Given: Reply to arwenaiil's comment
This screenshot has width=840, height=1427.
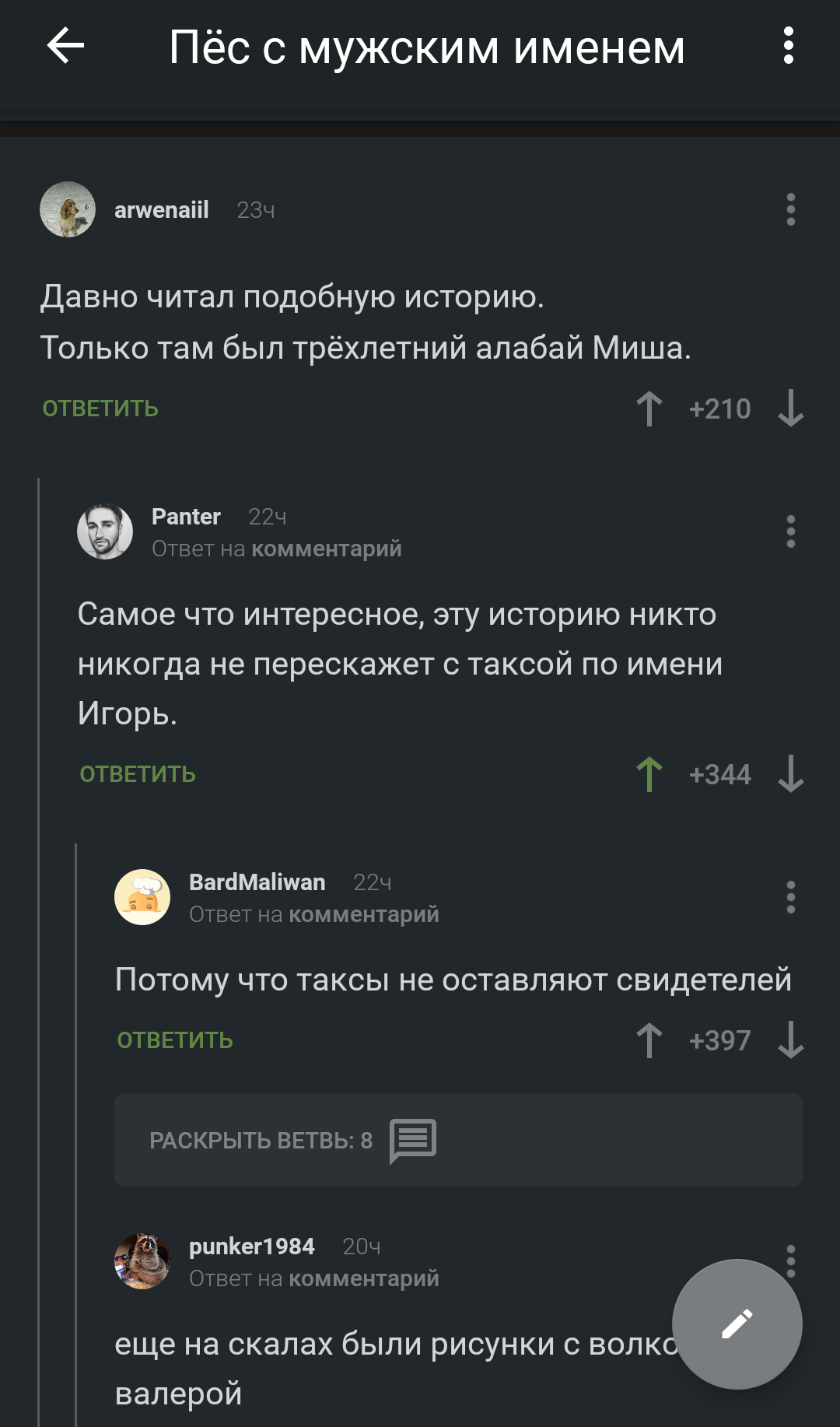Looking at the screenshot, I should (x=100, y=408).
